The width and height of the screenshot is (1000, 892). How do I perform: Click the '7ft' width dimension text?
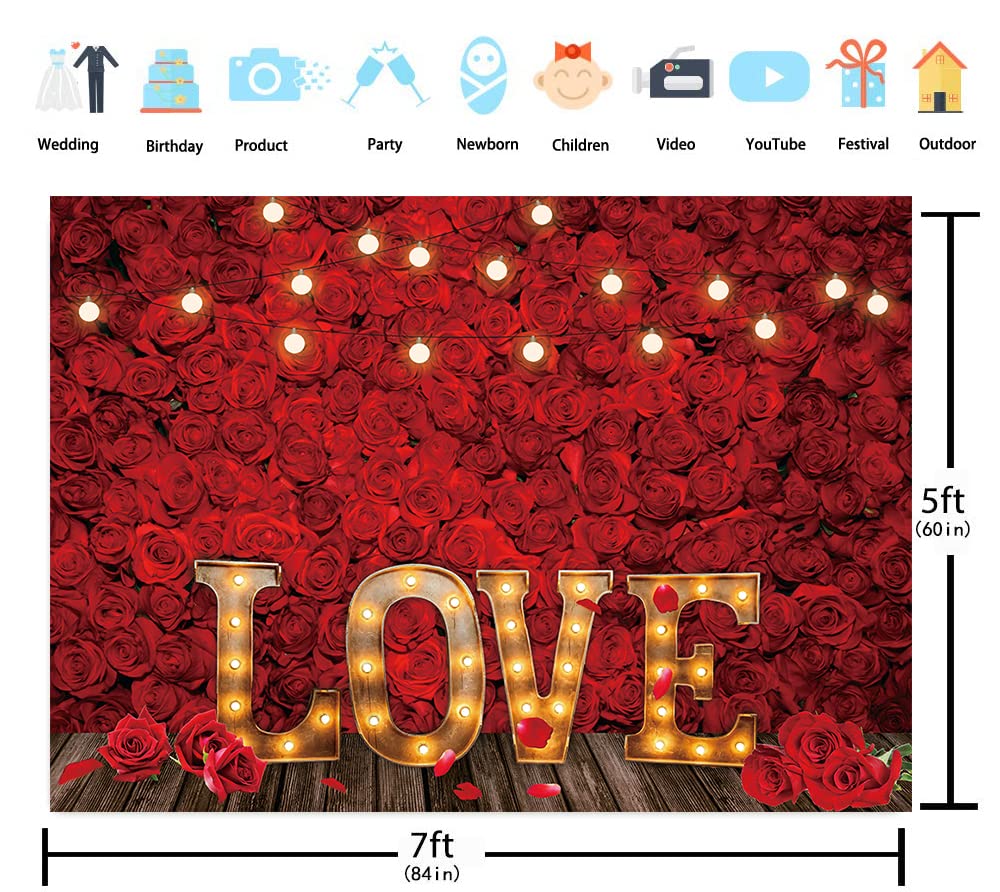[x=432, y=845]
